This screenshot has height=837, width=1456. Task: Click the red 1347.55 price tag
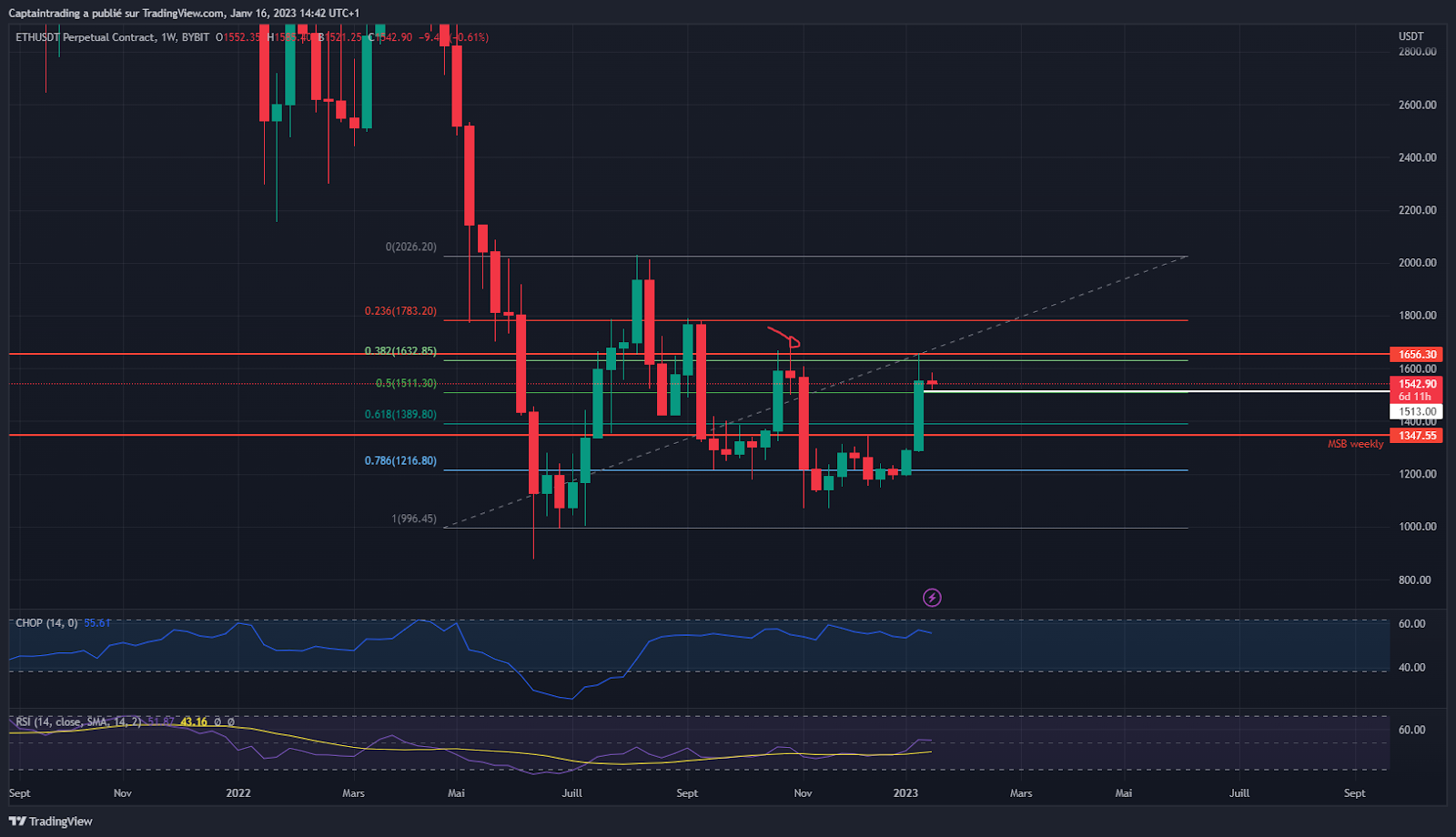point(1416,436)
